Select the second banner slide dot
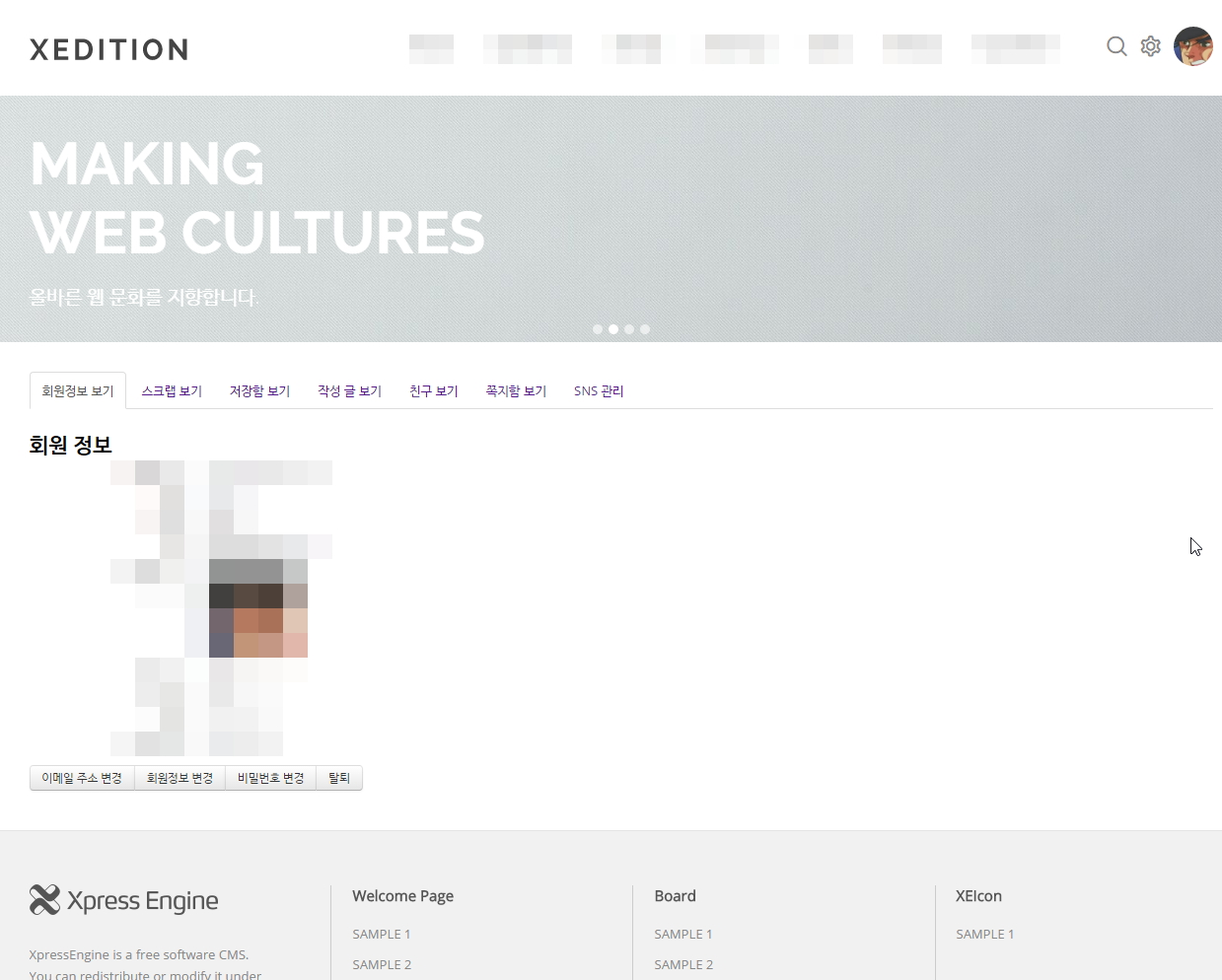Image resolution: width=1222 pixels, height=980 pixels. click(613, 329)
